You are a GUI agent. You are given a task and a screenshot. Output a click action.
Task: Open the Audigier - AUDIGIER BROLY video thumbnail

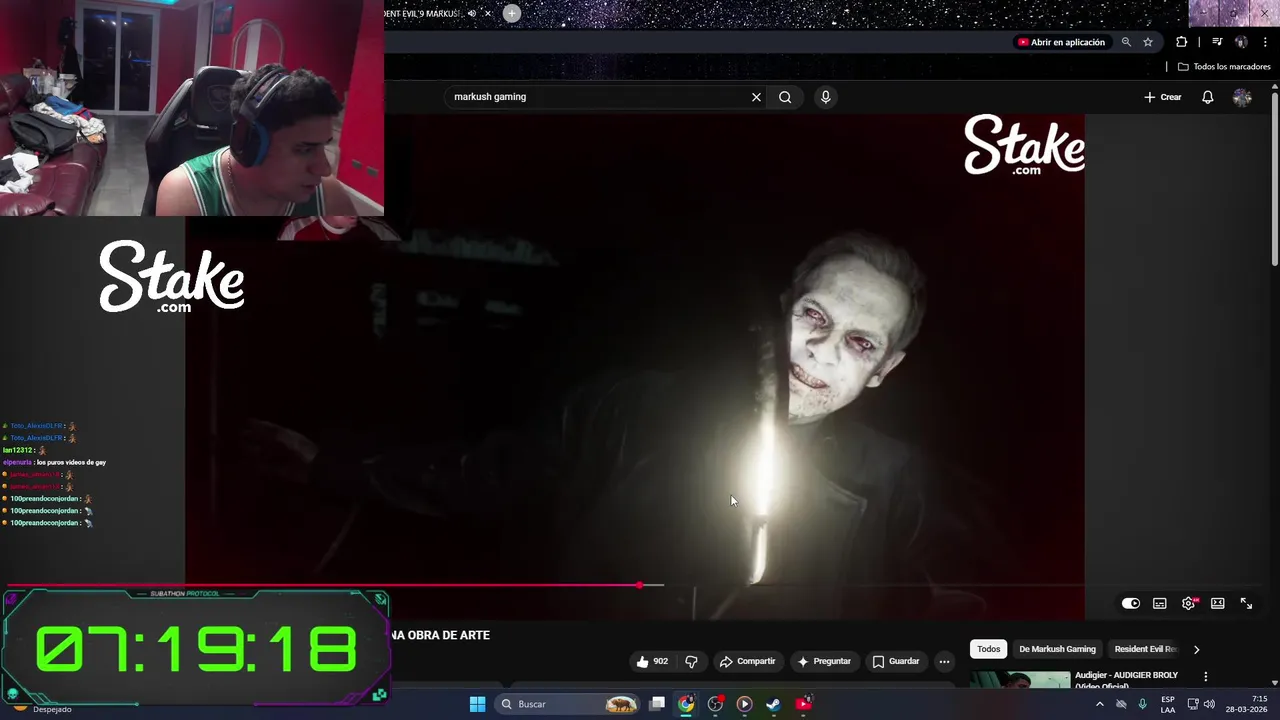(1020, 679)
